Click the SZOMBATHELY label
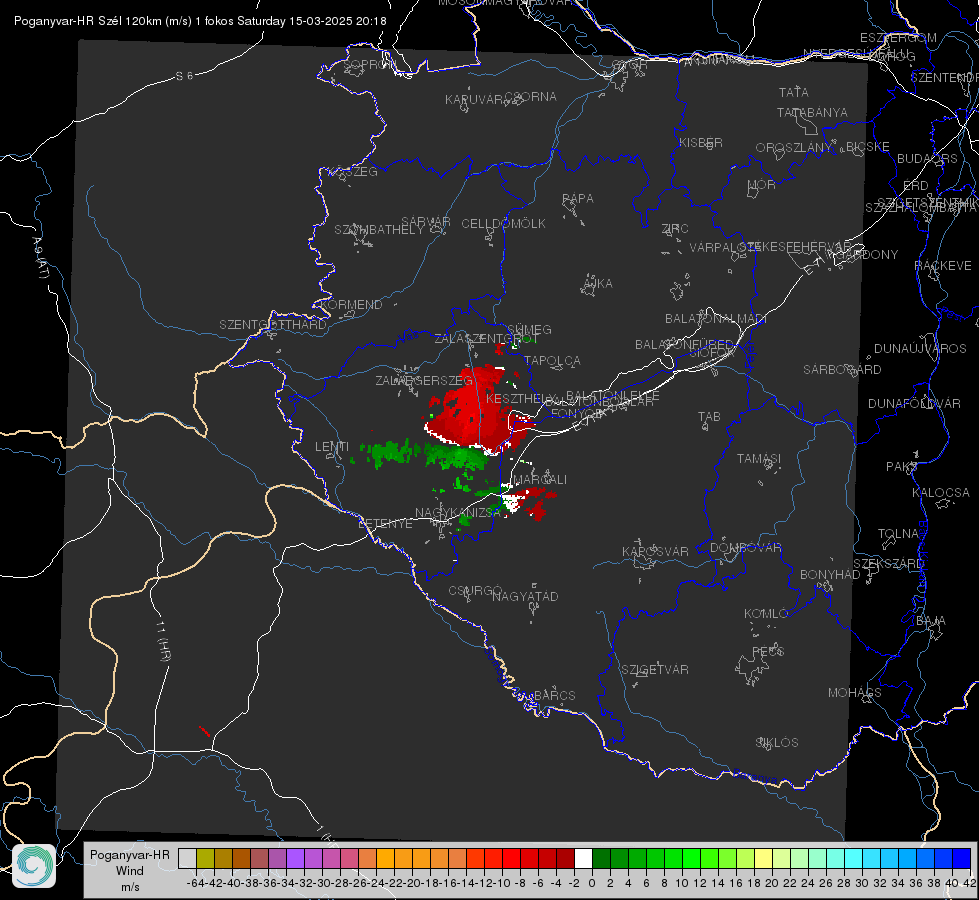The image size is (979, 900). (x=379, y=230)
